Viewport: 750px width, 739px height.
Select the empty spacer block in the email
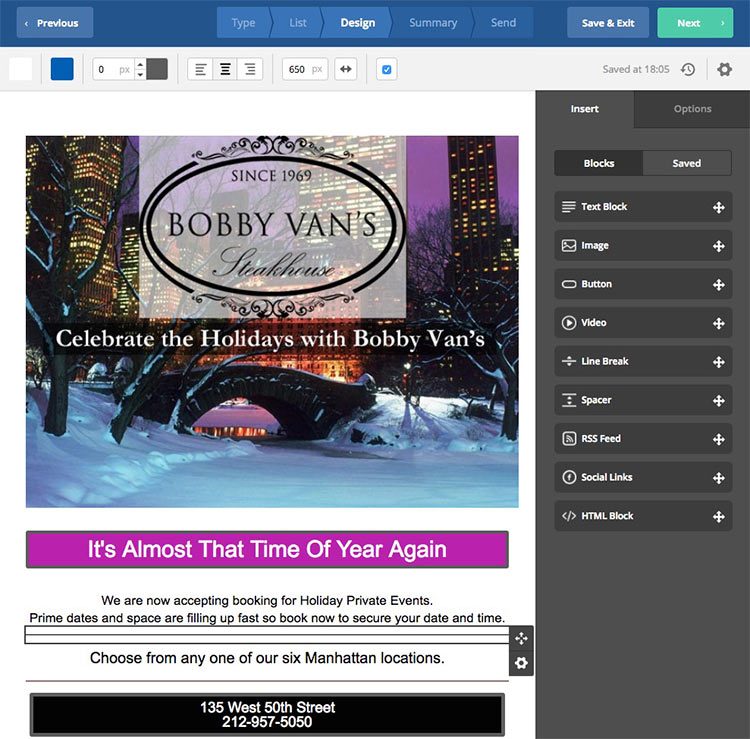point(267,635)
